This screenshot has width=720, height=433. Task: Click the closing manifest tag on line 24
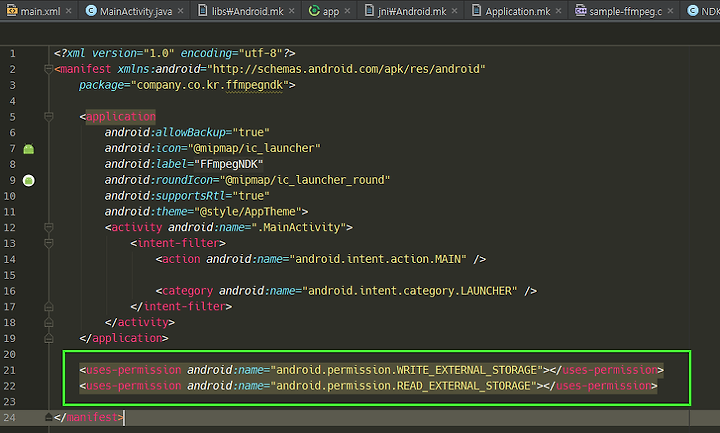[89, 417]
